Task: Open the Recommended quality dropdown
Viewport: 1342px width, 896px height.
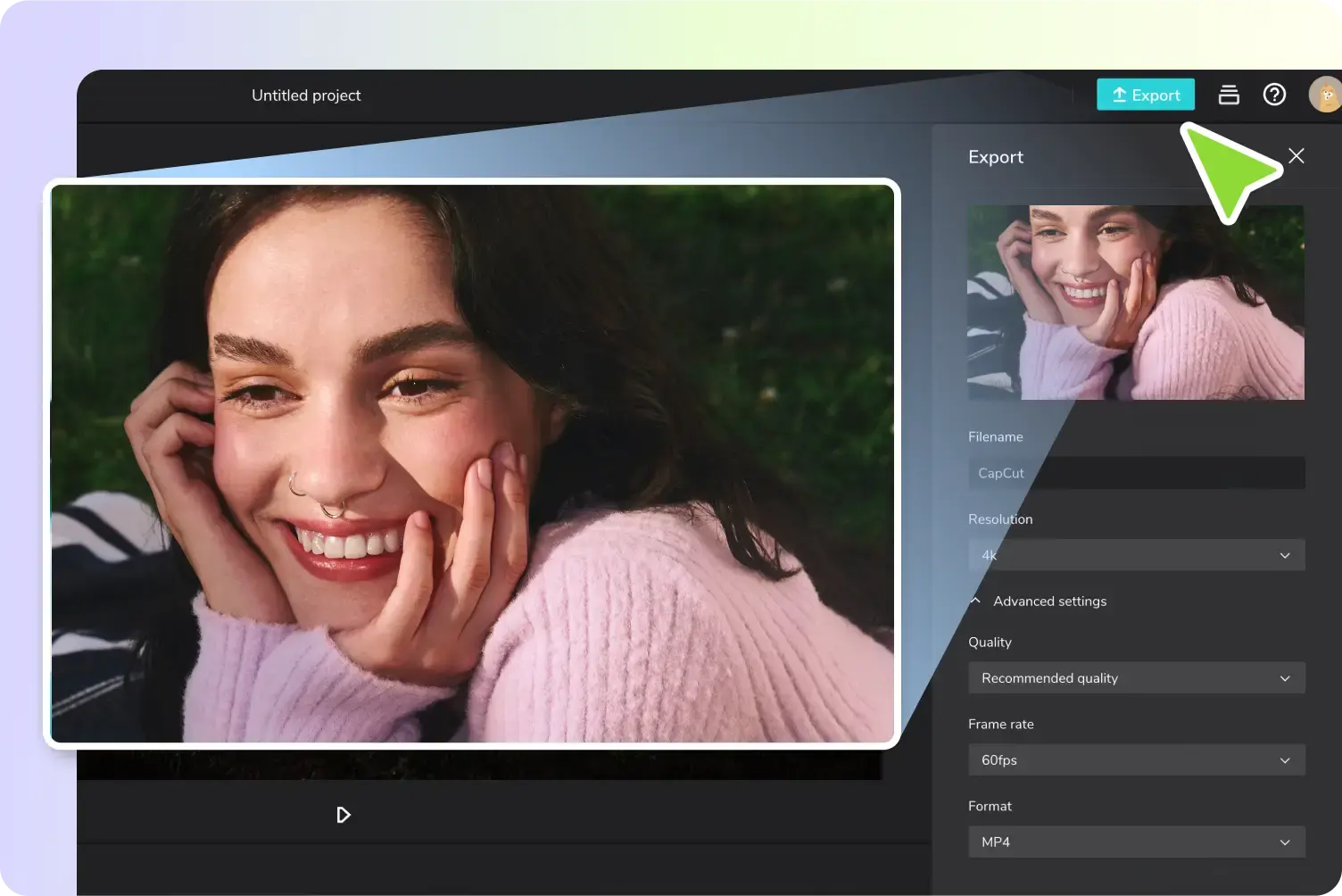Action: 1137,678
